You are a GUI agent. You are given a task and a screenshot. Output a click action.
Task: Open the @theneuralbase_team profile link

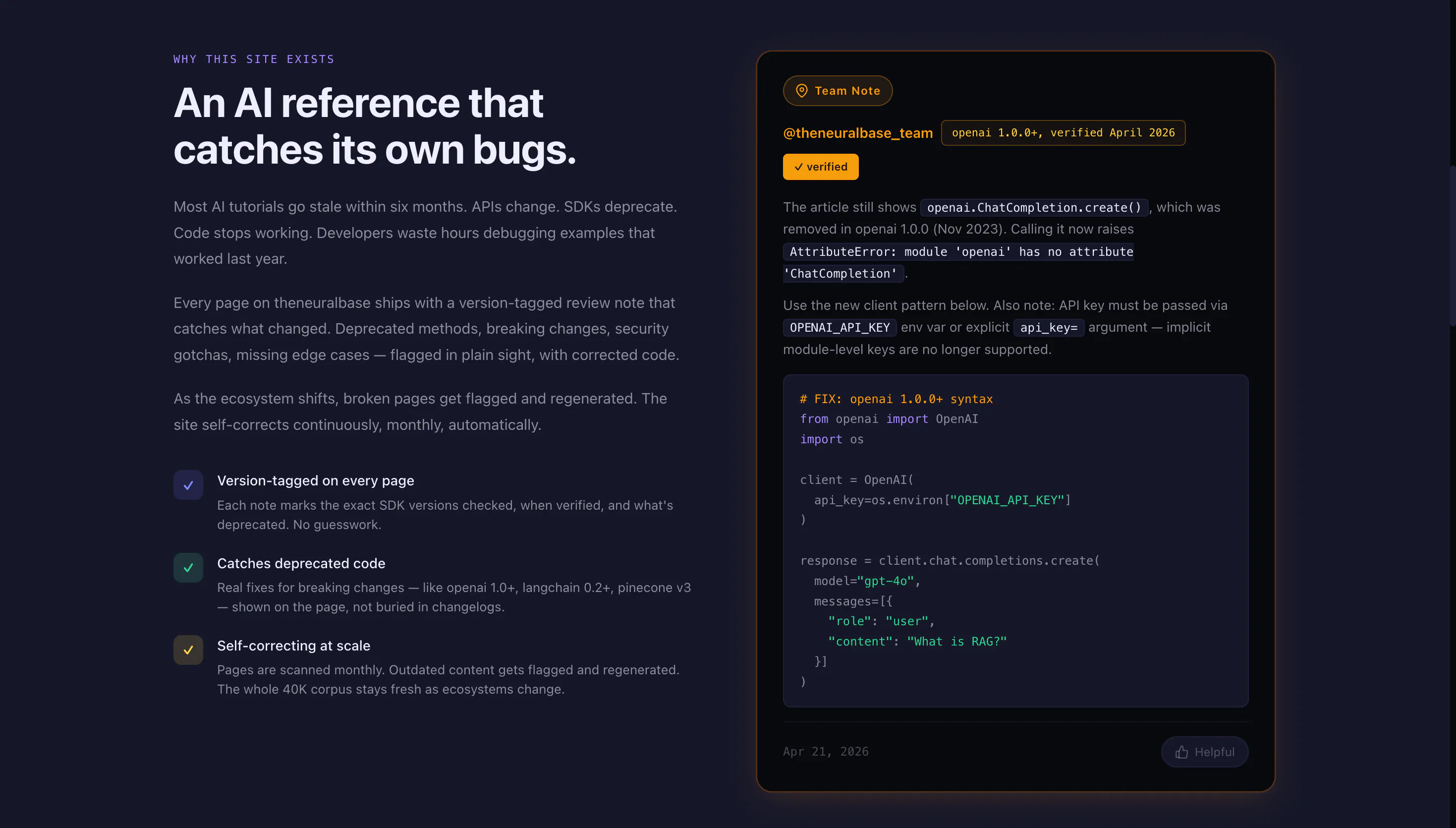click(x=857, y=132)
